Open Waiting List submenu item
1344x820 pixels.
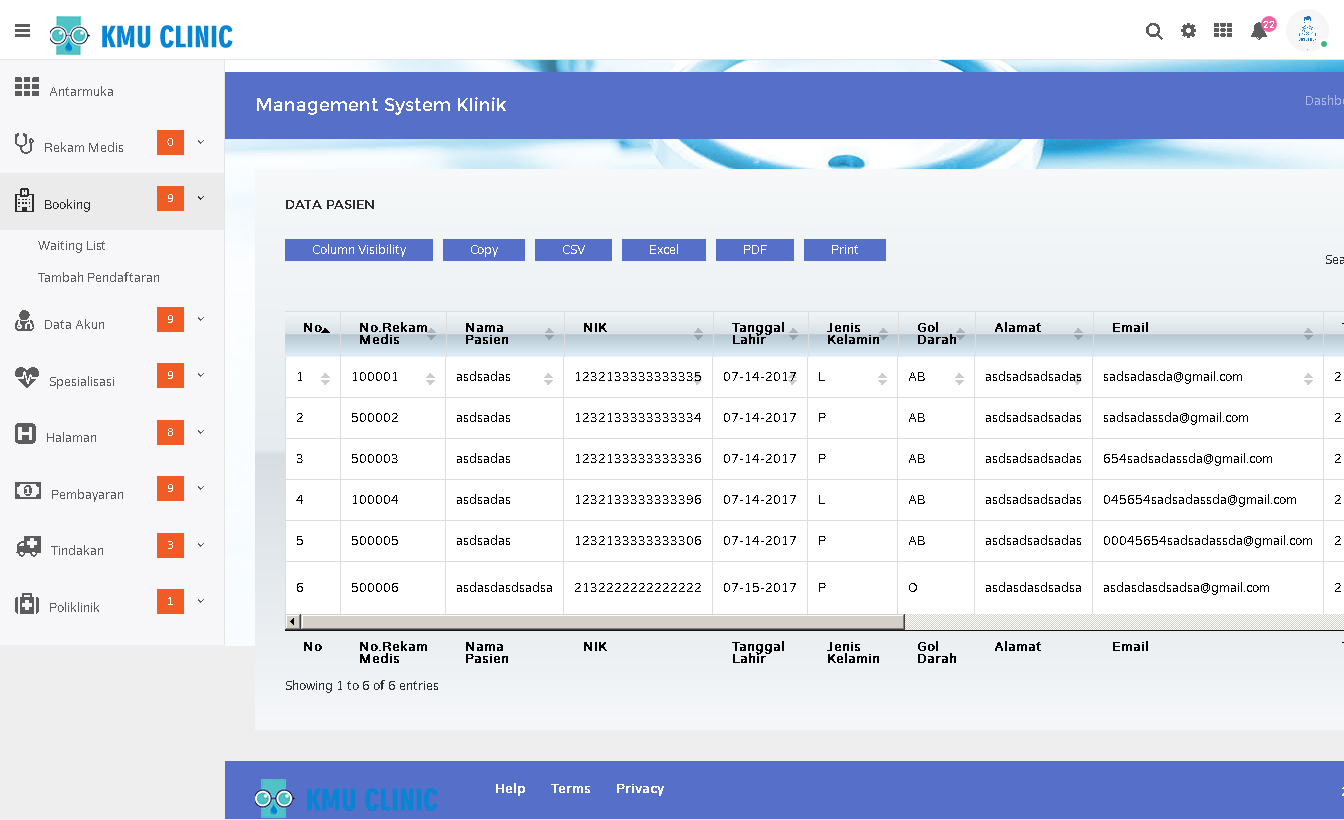click(x=72, y=246)
